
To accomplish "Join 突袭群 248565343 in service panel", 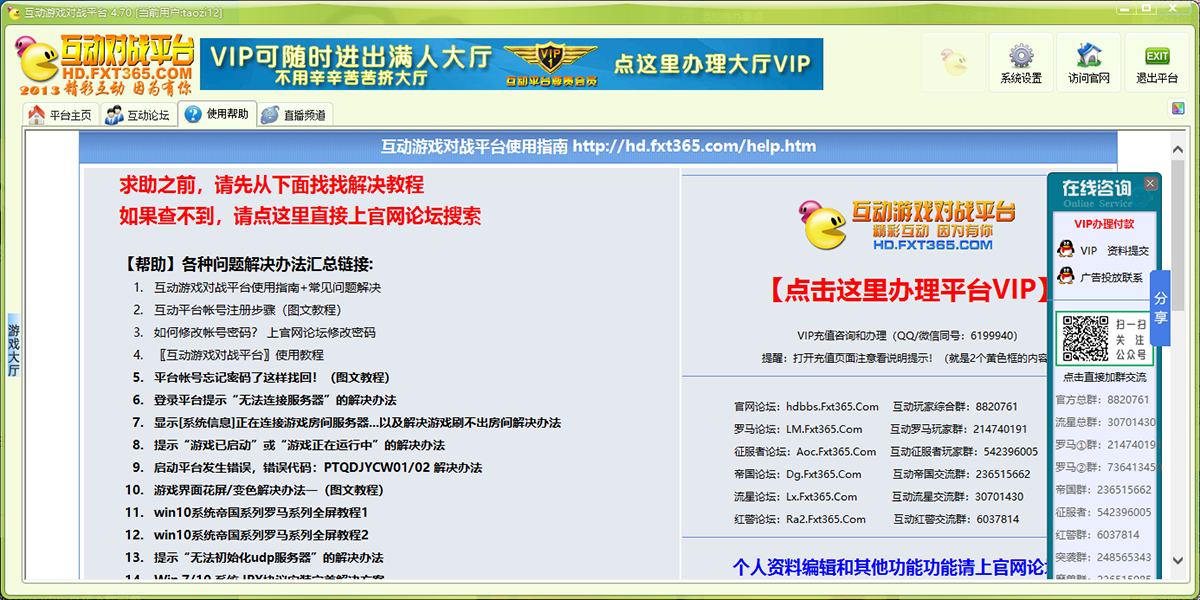I will coord(1104,557).
